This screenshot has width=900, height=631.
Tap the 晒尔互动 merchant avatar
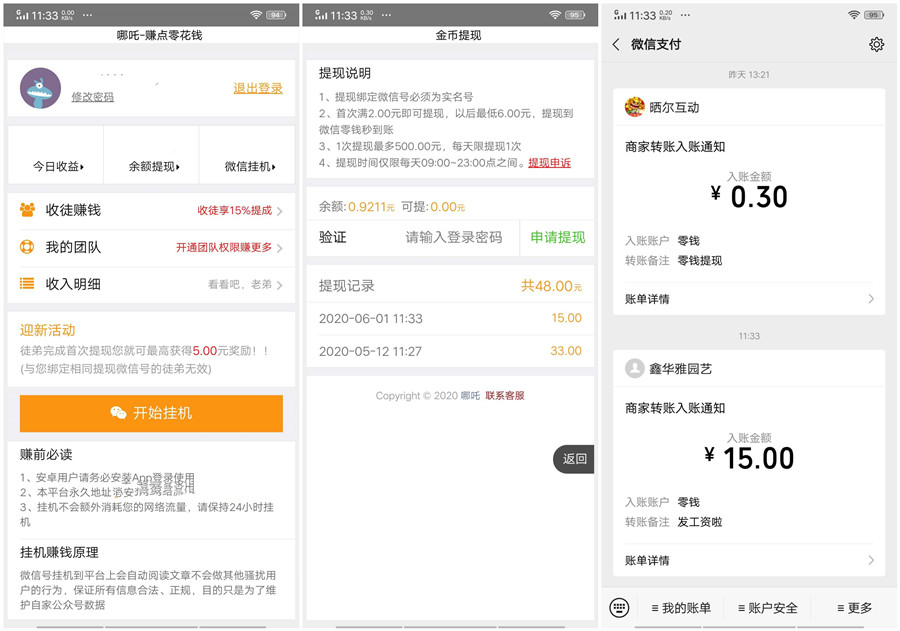coord(634,107)
